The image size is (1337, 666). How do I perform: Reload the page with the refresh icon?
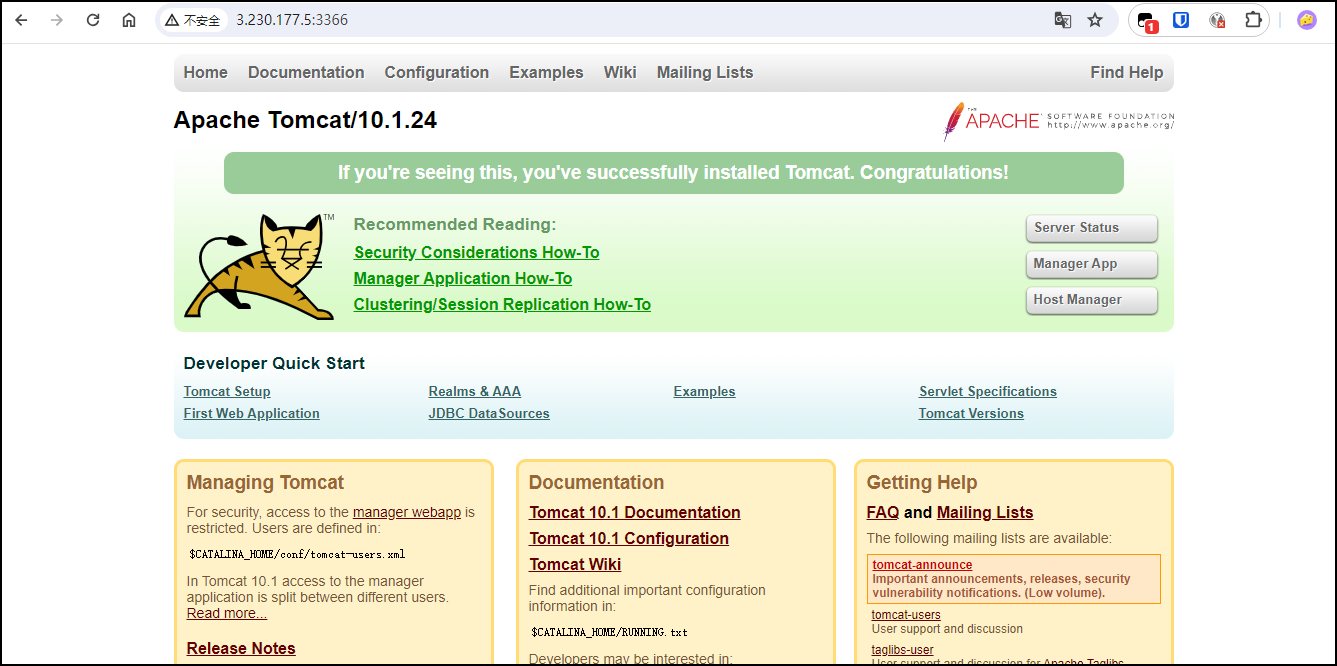point(93,20)
